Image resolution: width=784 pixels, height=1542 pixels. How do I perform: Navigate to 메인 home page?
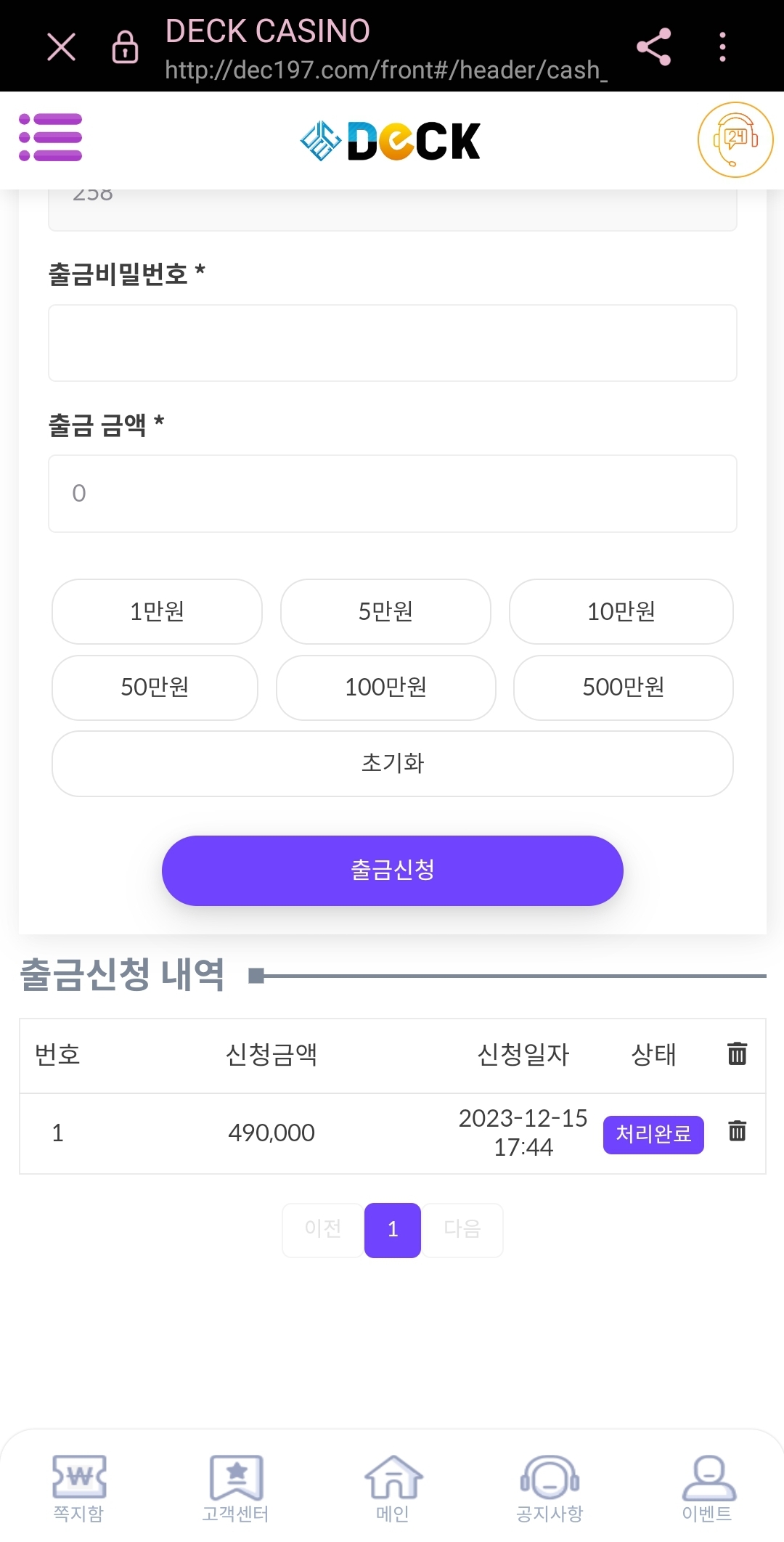[393, 1488]
